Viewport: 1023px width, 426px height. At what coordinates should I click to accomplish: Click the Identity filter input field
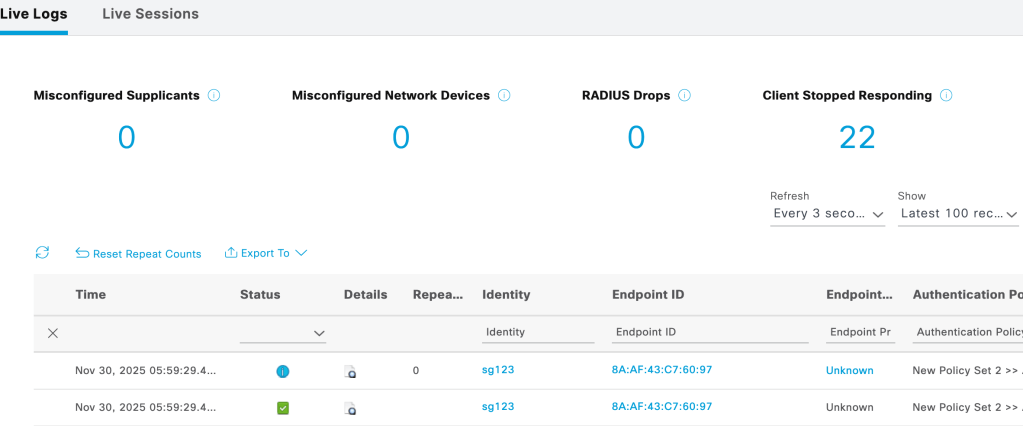tap(538, 332)
